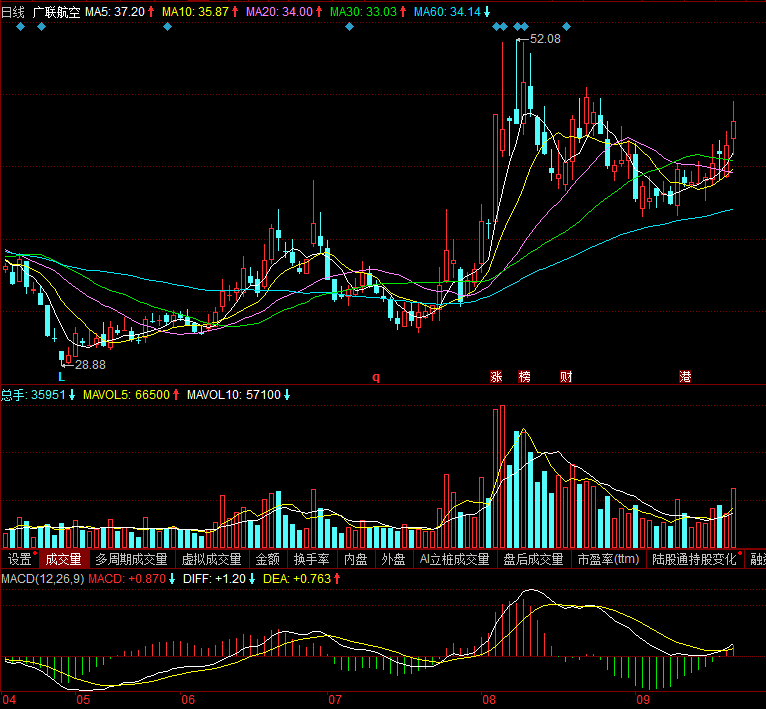Open the 陆股通持股变化 tab
Image resolution: width=766 pixels, height=709 pixels.
(x=693, y=559)
